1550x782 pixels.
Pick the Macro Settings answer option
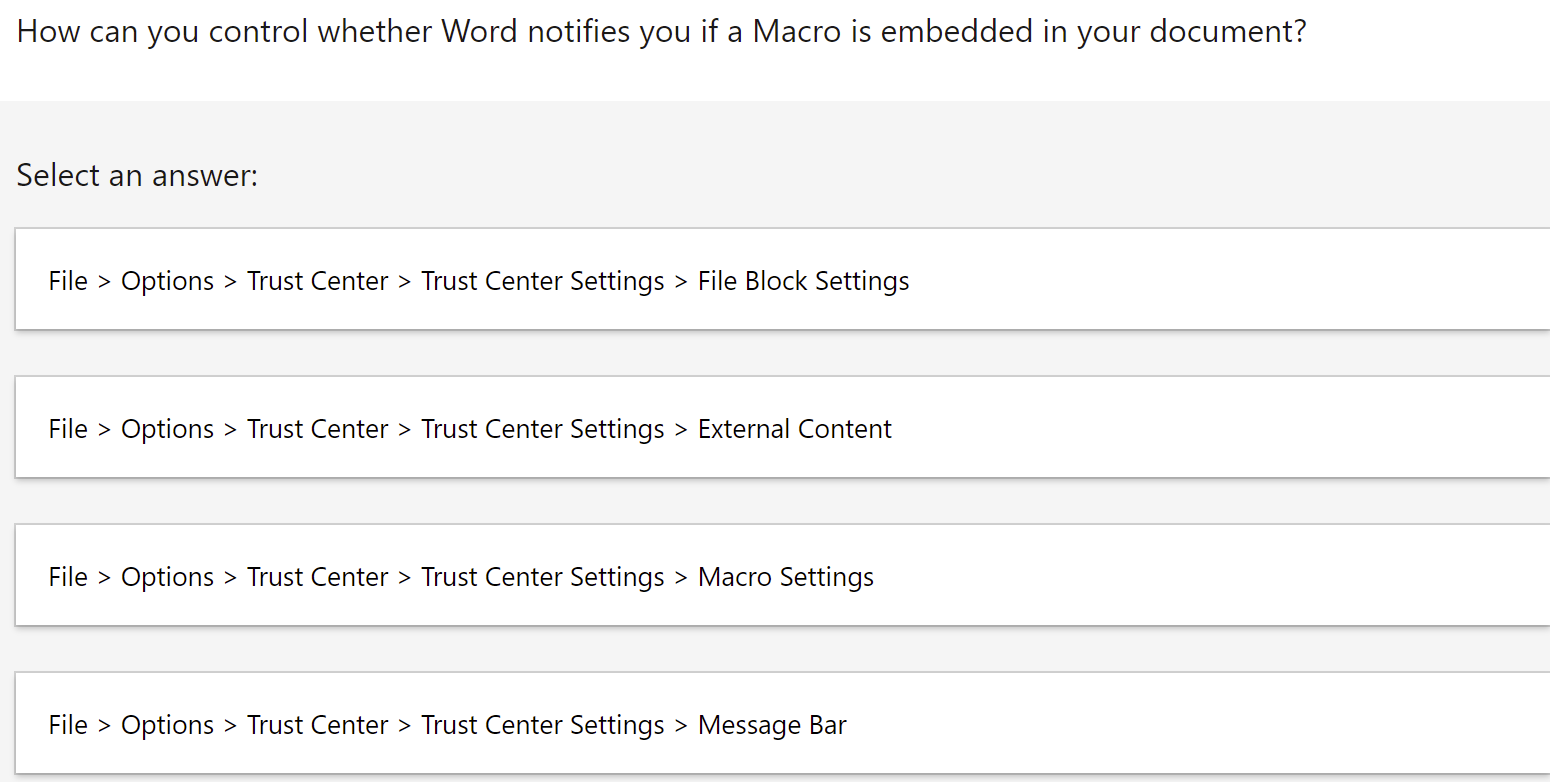[780, 576]
